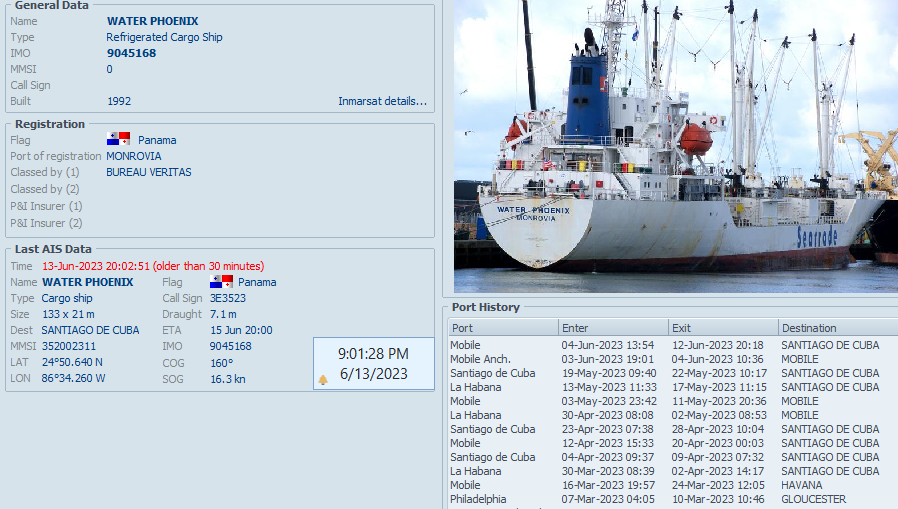Click the MMSI value 352002311
898x509 pixels.
point(68,346)
